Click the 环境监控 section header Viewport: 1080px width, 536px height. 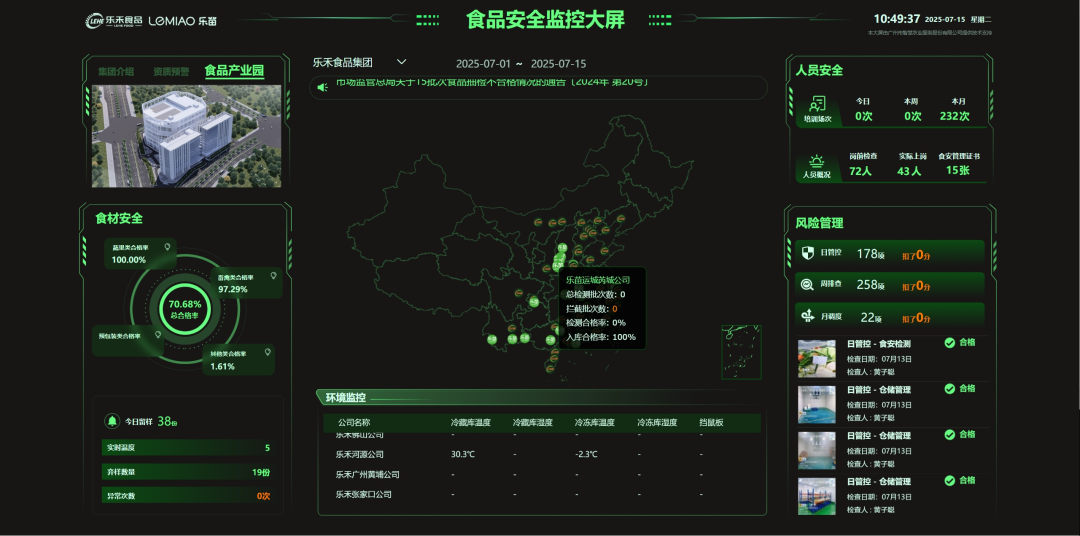pos(346,398)
